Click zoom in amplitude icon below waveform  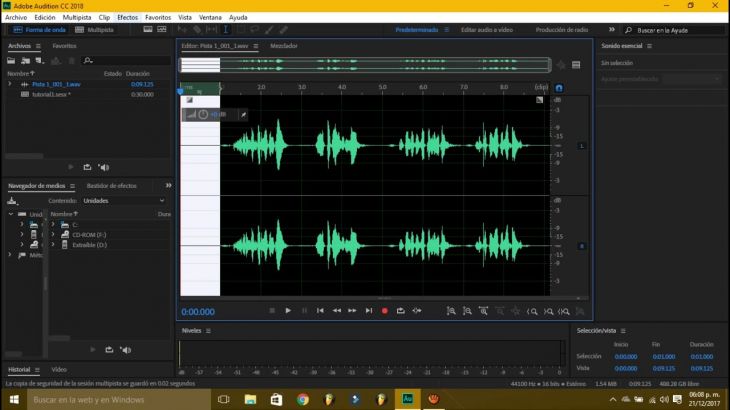click(x=451, y=311)
